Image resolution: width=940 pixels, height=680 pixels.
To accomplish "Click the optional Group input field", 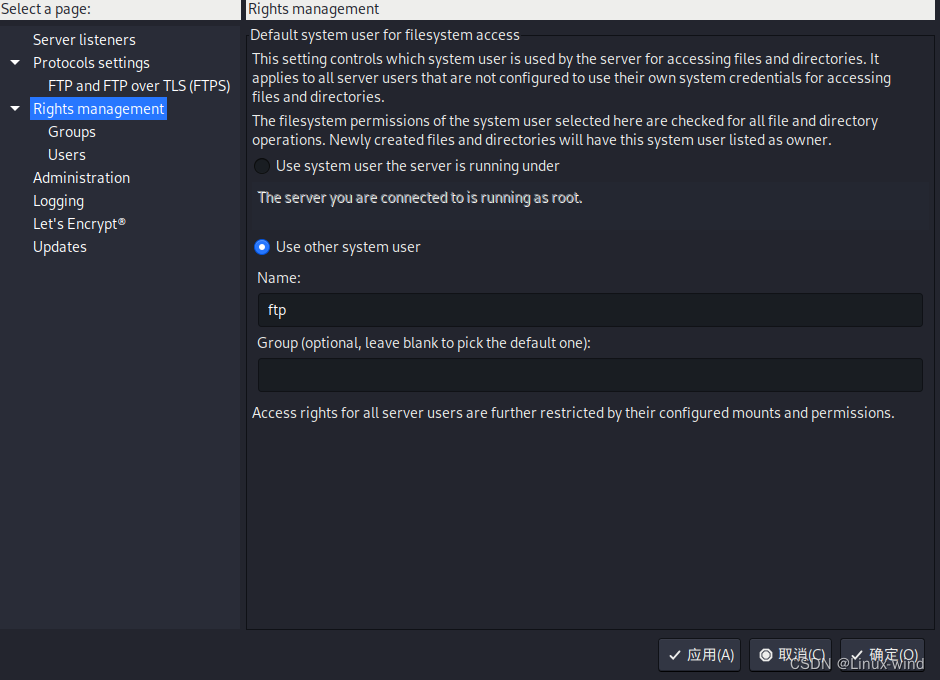I will pyautogui.click(x=590, y=375).
